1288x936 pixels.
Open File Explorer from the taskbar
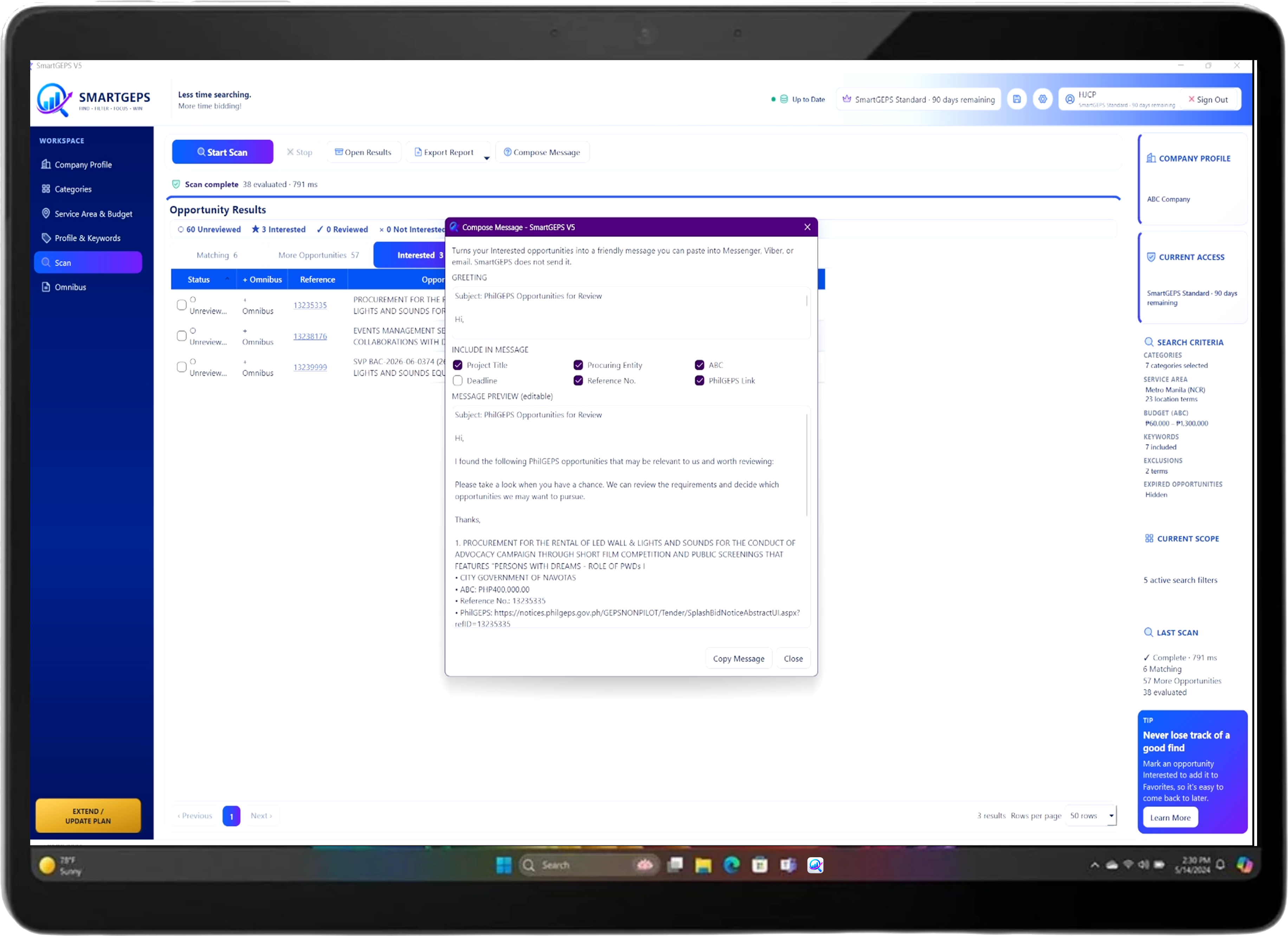[703, 865]
